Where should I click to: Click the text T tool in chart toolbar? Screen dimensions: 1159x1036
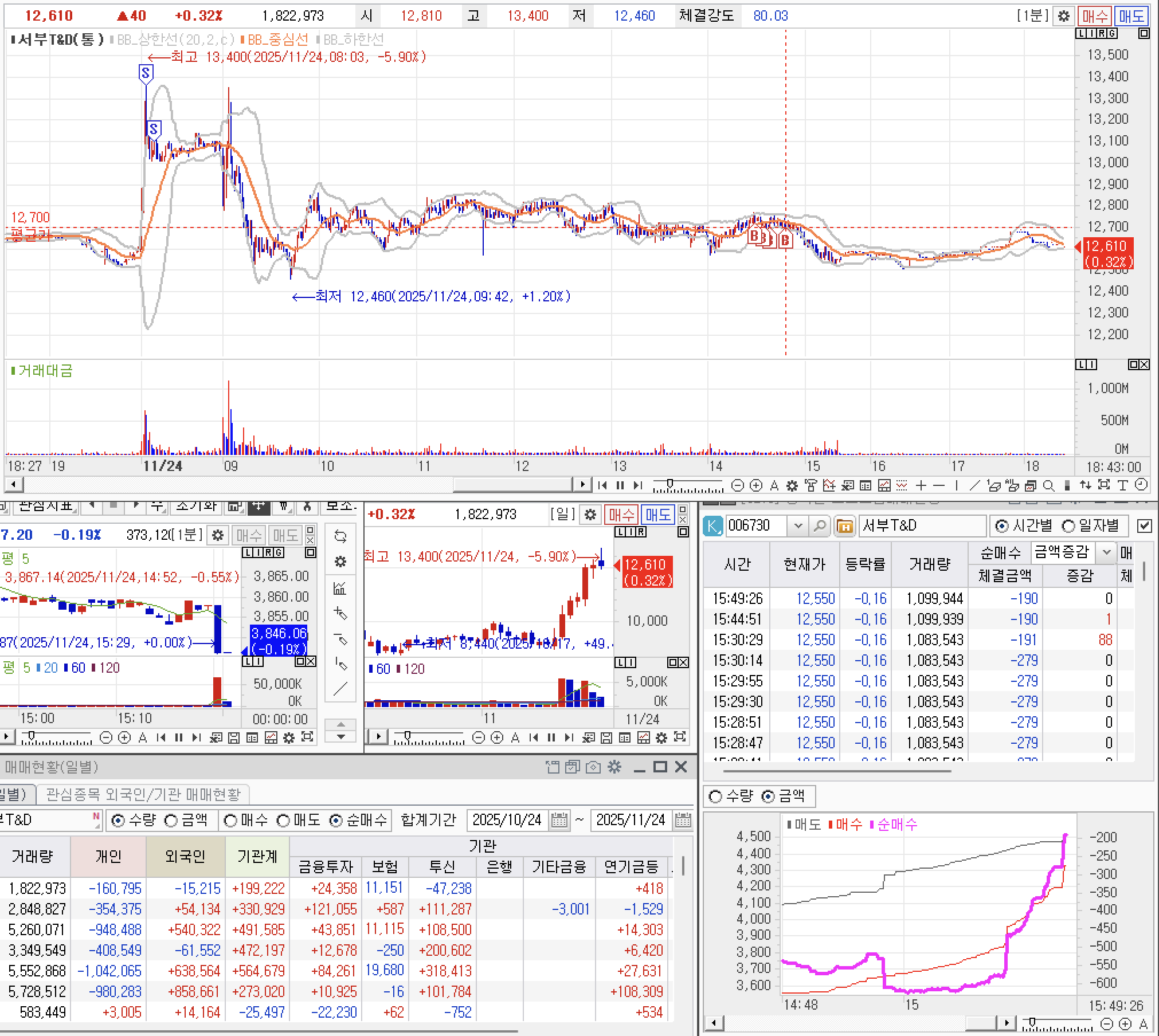(1122, 486)
